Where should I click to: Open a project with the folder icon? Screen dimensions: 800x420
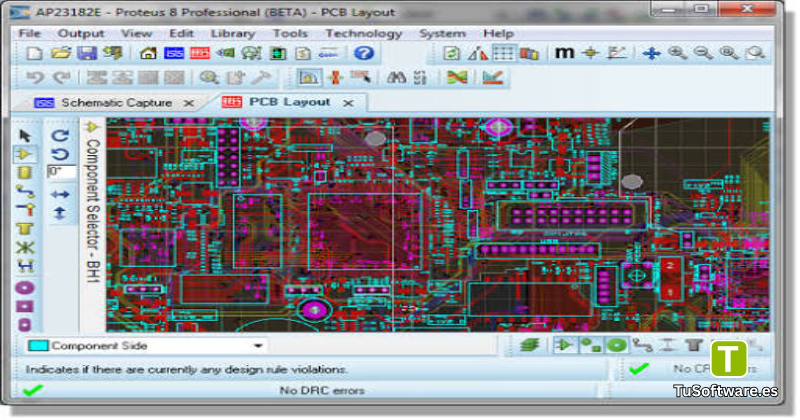click(61, 53)
